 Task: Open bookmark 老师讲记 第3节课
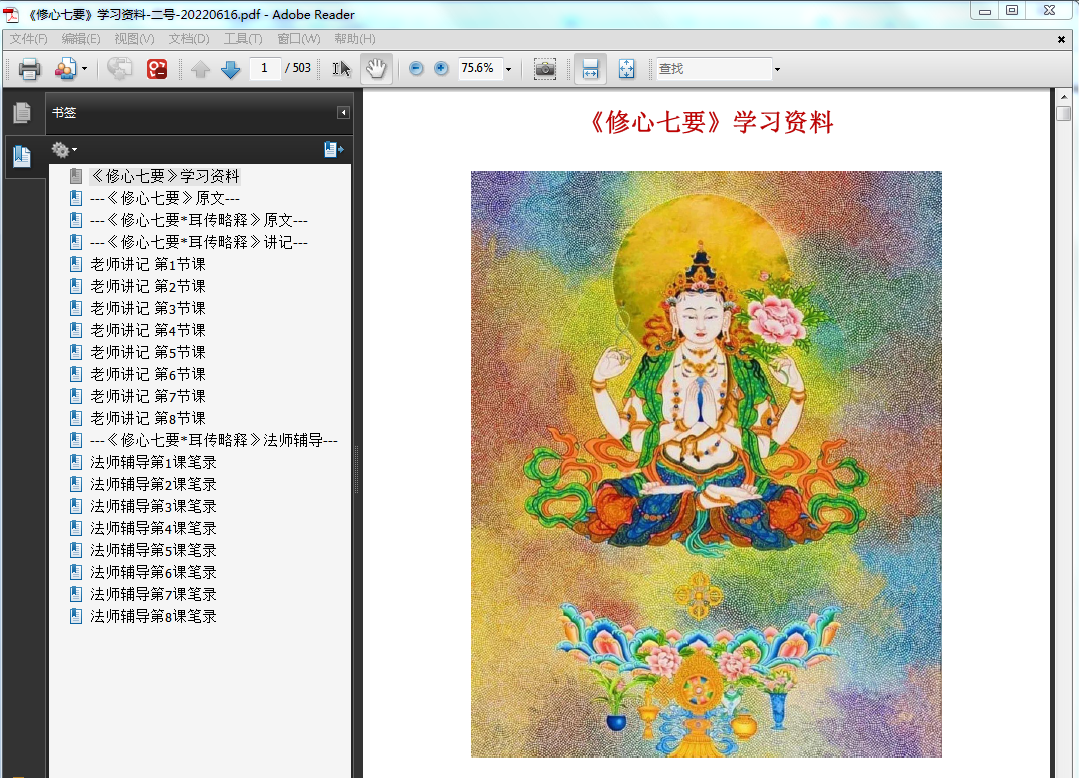point(148,308)
